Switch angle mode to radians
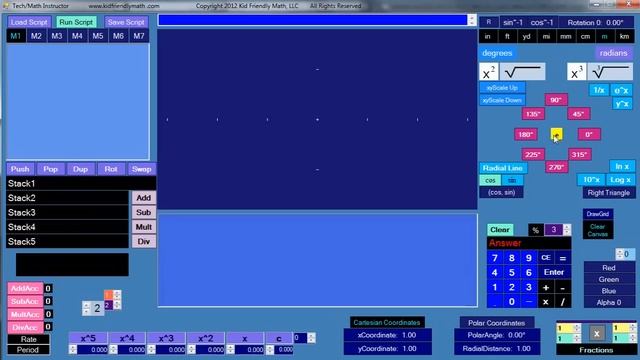The height and width of the screenshot is (360, 640). click(x=613, y=53)
